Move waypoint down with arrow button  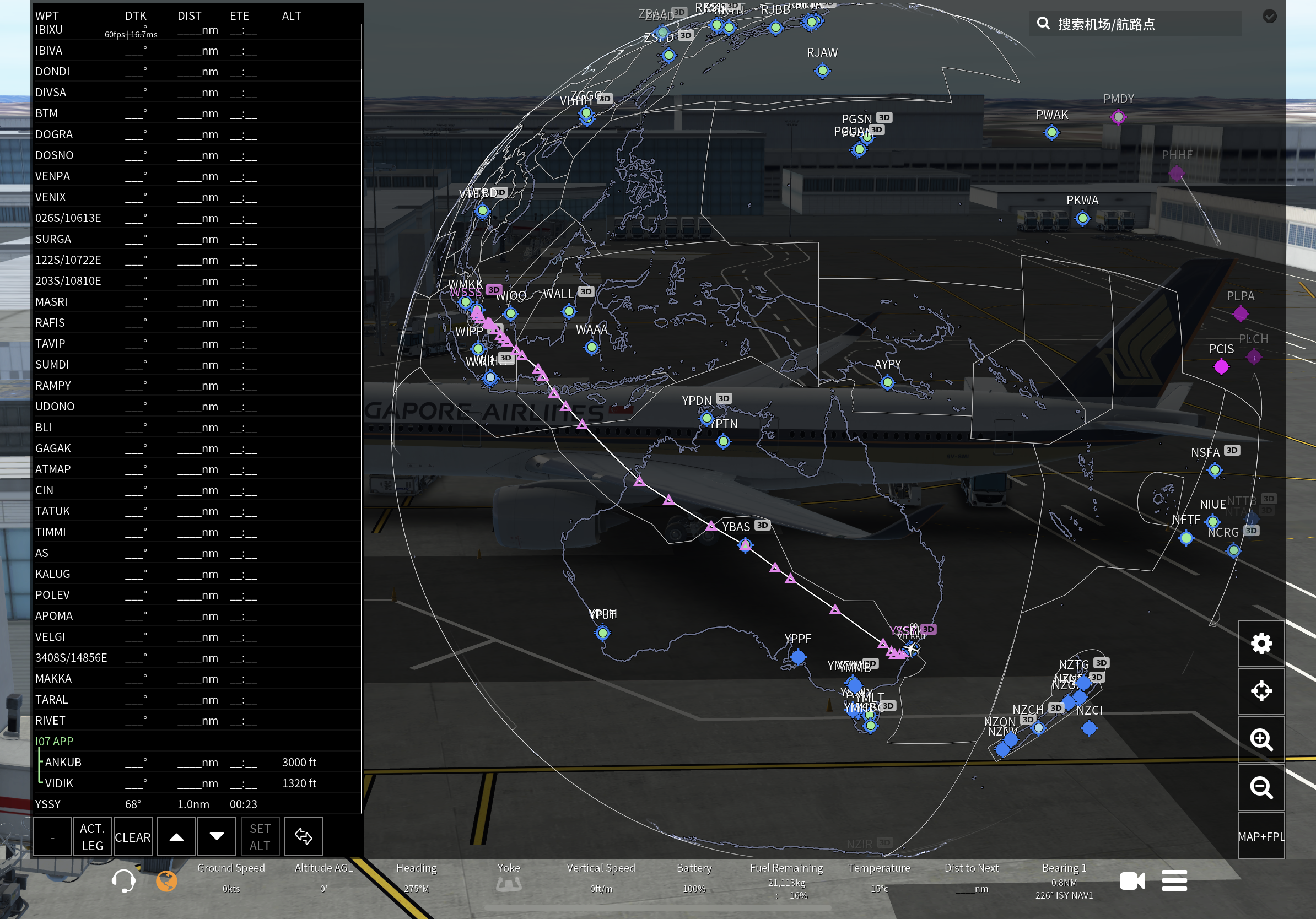pos(217,836)
